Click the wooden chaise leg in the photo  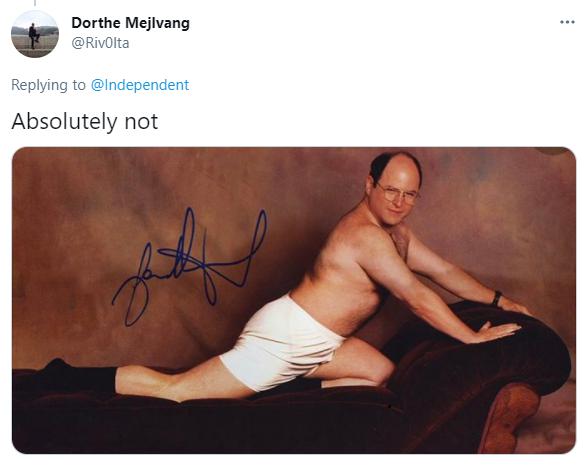pyautogui.click(x=508, y=417)
